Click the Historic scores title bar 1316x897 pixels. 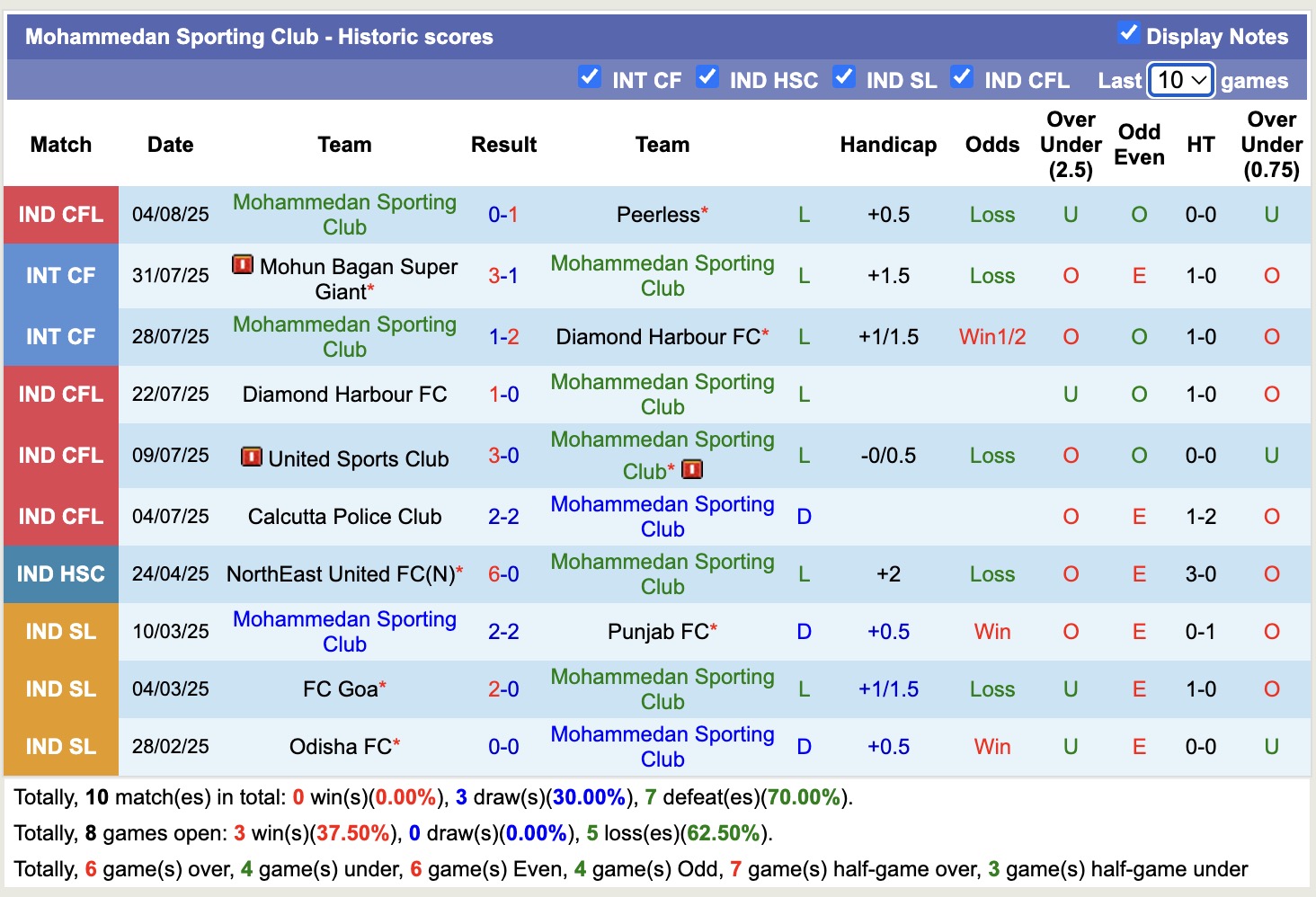(259, 36)
